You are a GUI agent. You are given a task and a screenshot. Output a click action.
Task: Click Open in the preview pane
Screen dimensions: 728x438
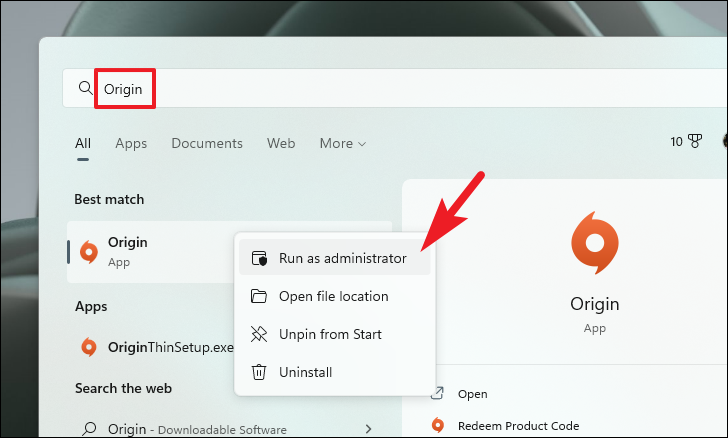472,394
